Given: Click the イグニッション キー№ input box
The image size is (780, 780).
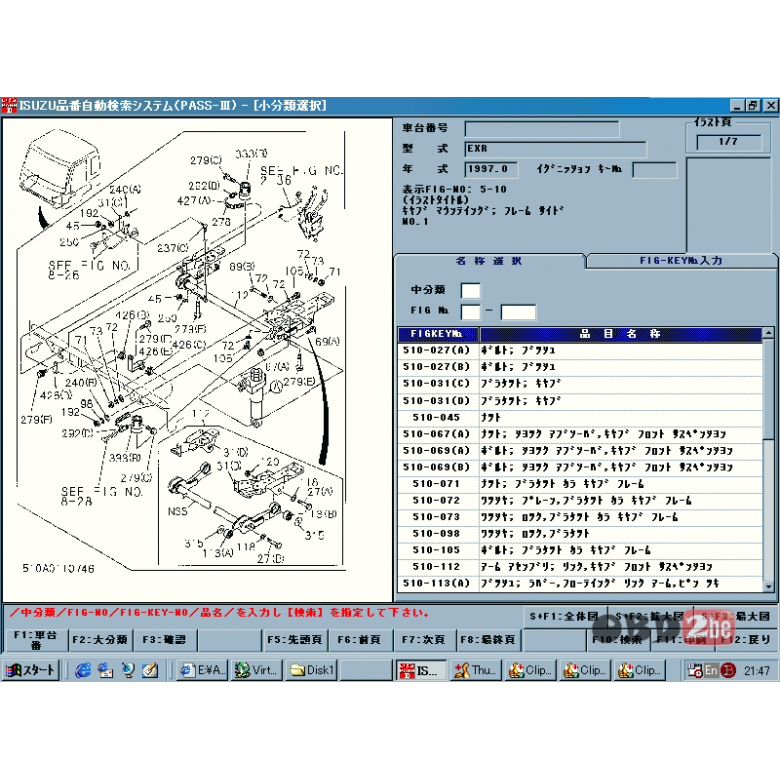Looking at the screenshot, I should tap(654, 170).
